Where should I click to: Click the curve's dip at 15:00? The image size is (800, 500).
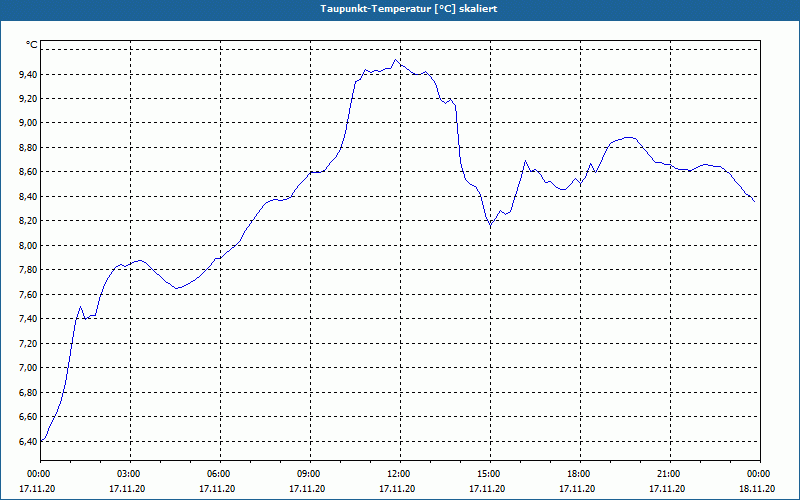tap(490, 225)
